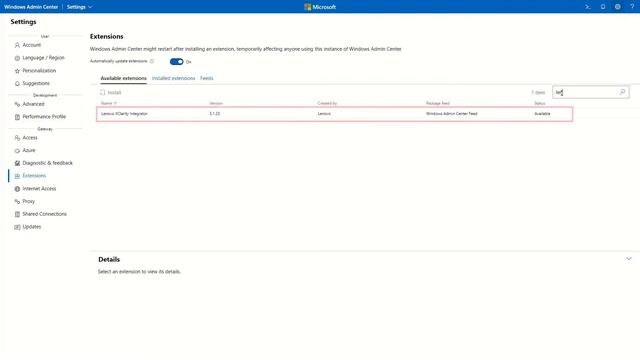Open Proxy settings
Viewport: 640px width, 360px height.
[29, 201]
